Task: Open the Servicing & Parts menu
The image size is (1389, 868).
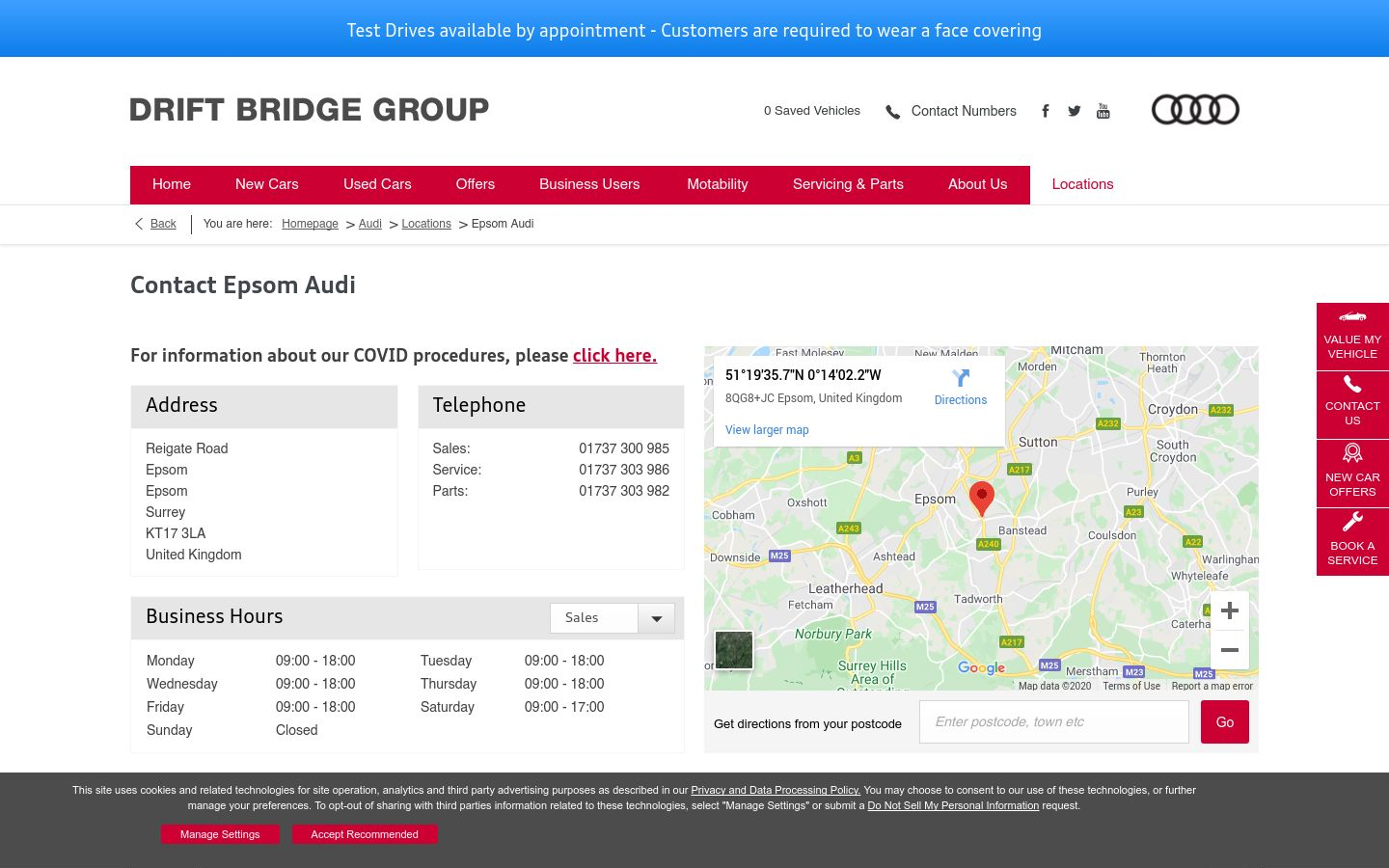Action: [x=848, y=184]
